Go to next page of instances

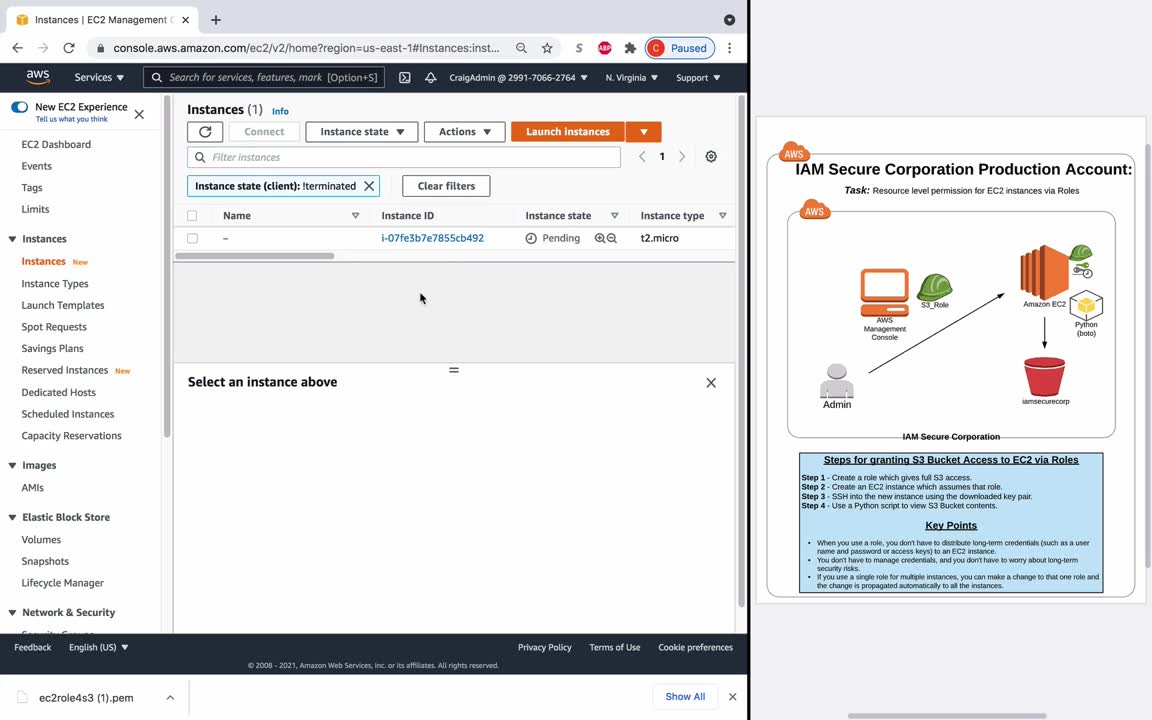(x=682, y=156)
